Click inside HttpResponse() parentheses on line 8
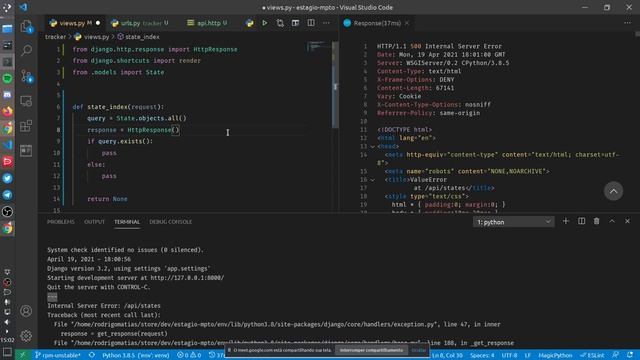Viewport: 640px width, 360px height. click(x=175, y=130)
